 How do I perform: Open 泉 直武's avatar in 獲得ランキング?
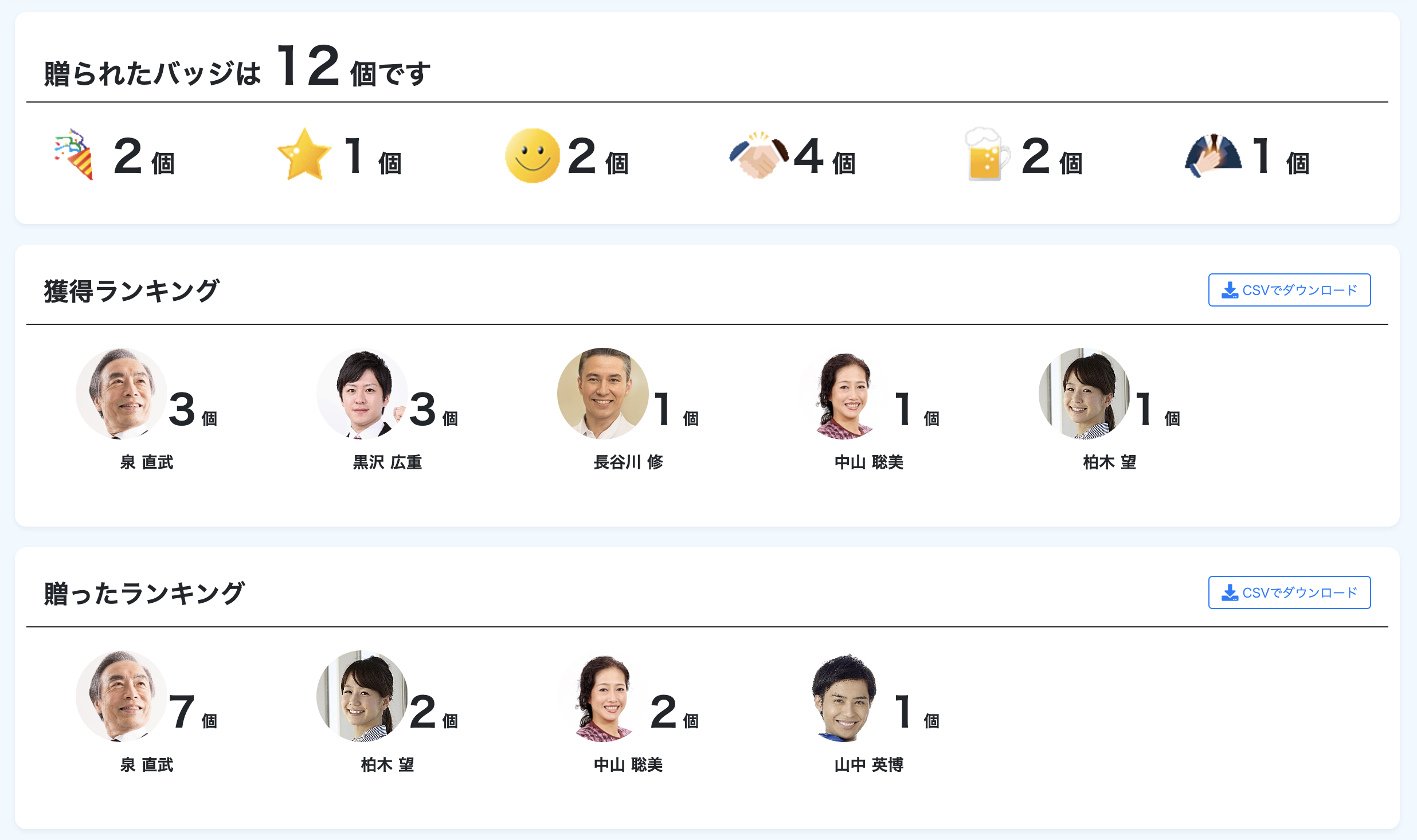[x=122, y=394]
